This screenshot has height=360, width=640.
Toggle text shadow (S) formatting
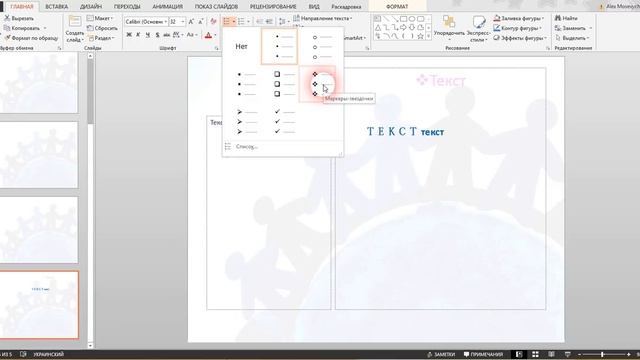click(x=157, y=35)
